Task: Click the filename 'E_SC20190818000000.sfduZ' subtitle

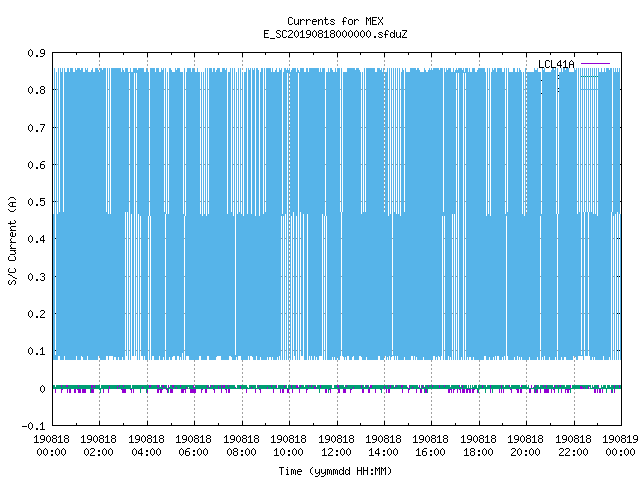Action: pos(335,34)
